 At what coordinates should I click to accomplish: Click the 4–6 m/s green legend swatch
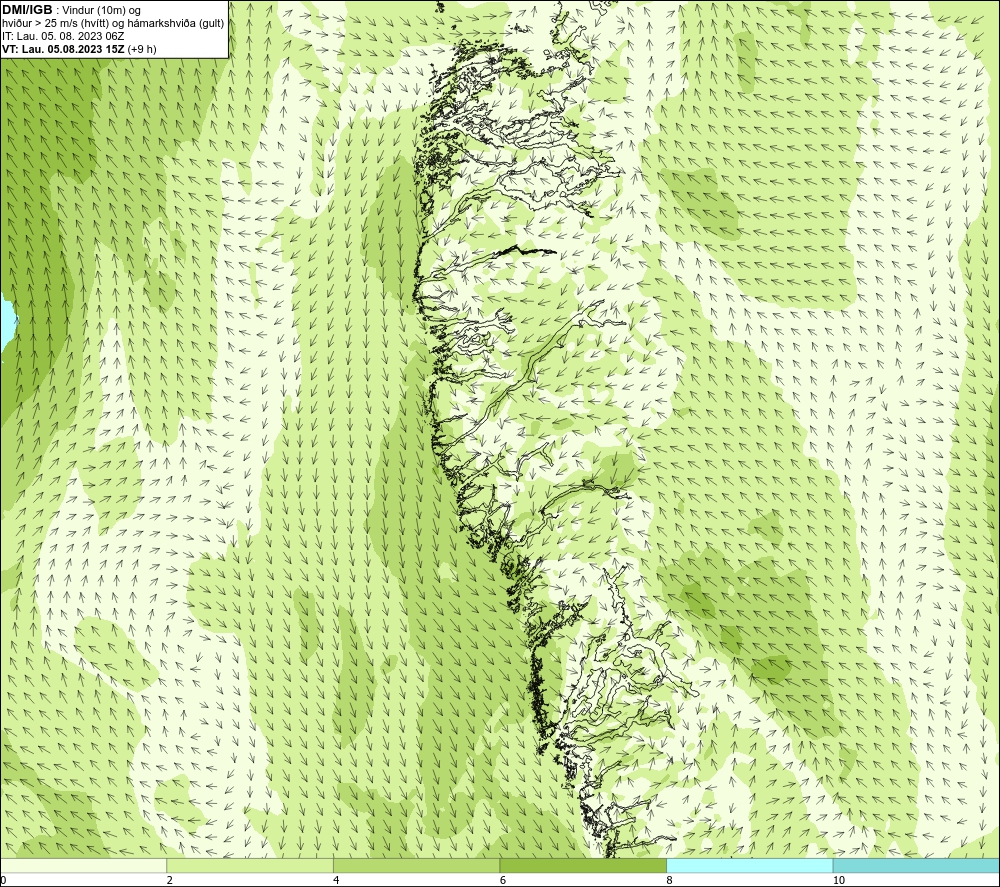coord(416,865)
